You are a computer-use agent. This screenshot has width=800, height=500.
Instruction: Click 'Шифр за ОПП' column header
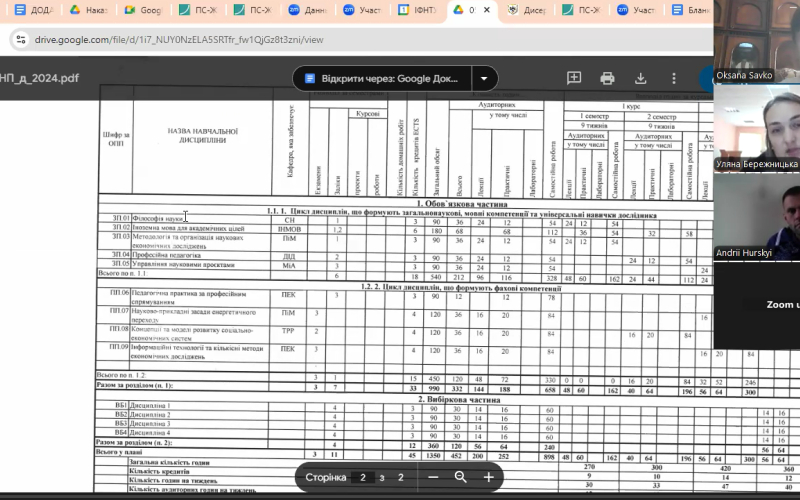pyautogui.click(x=116, y=139)
